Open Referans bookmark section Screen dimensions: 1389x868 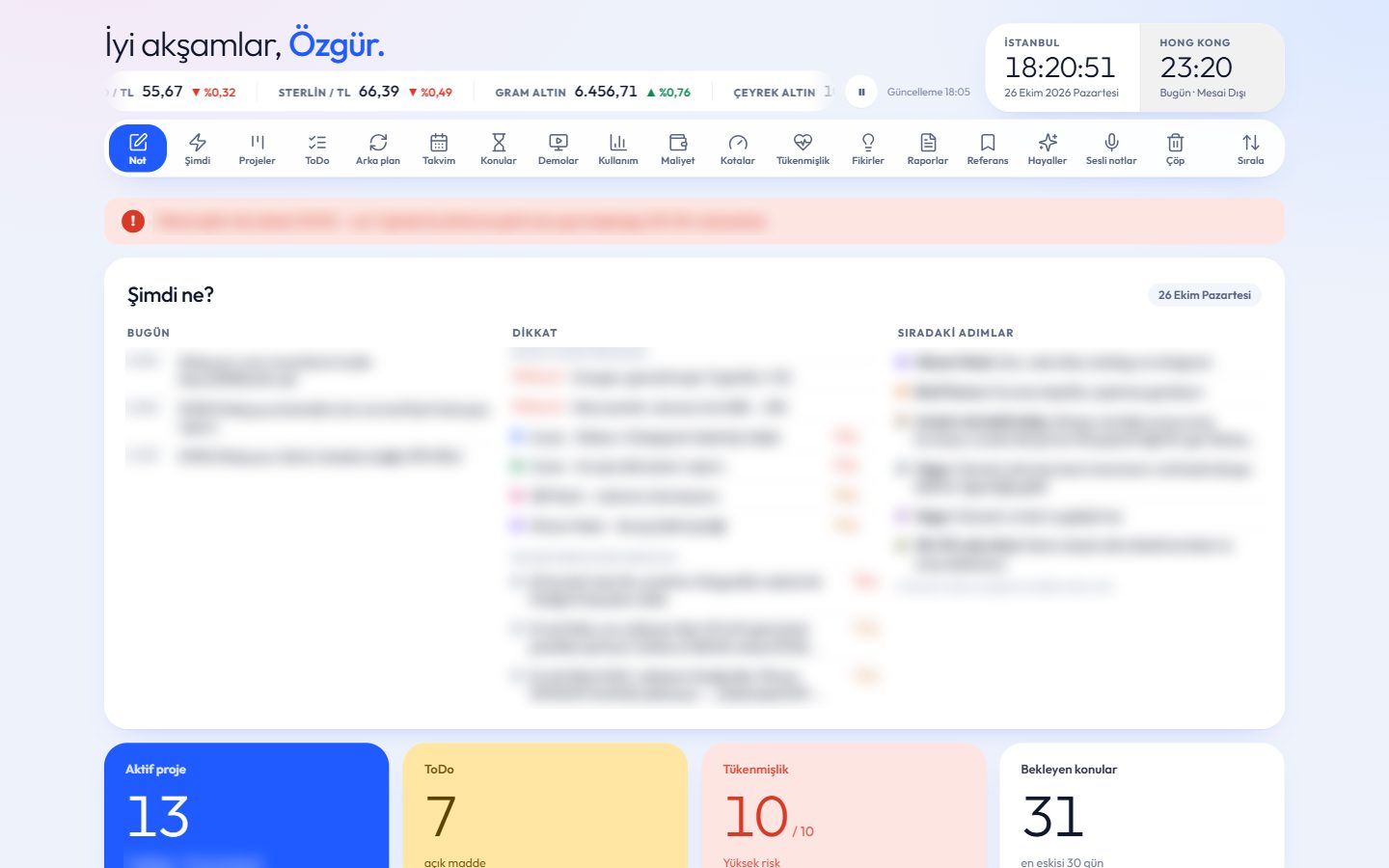[x=988, y=149]
